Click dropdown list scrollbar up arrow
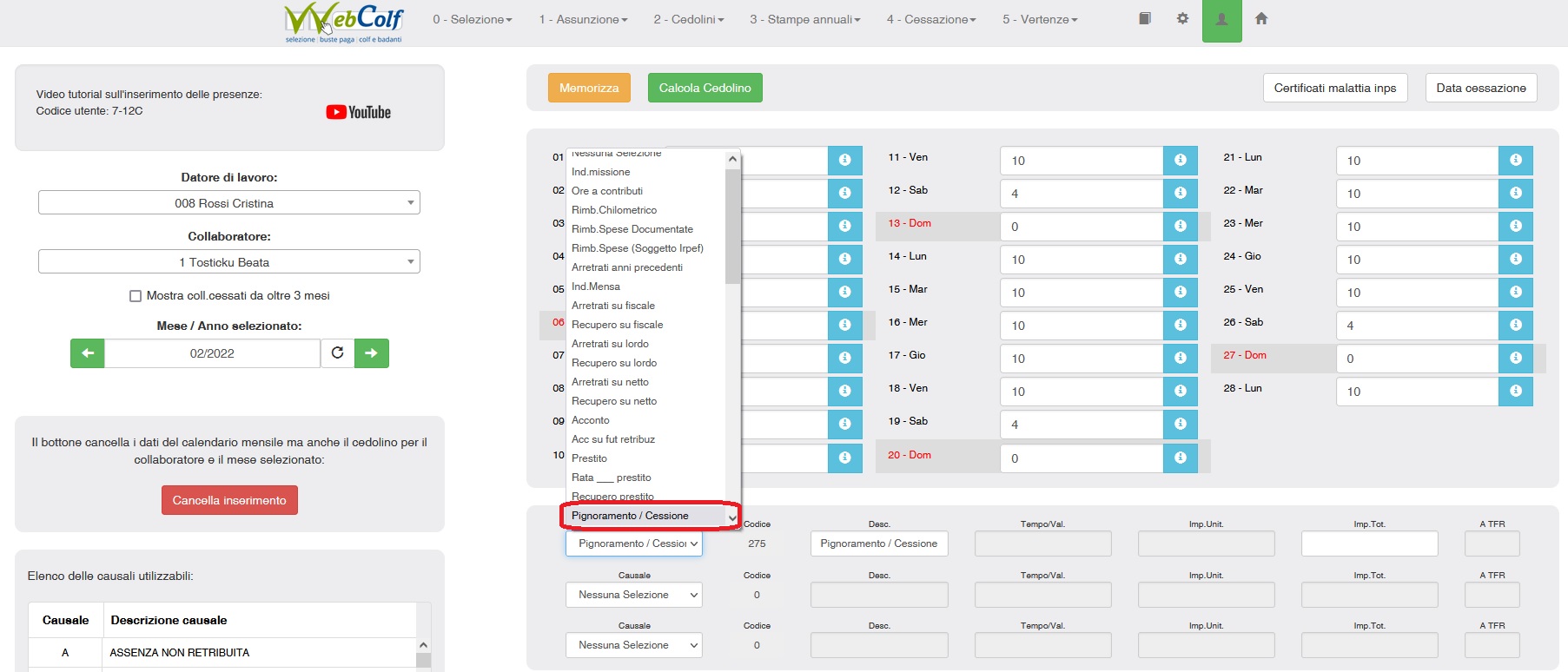 [x=732, y=159]
